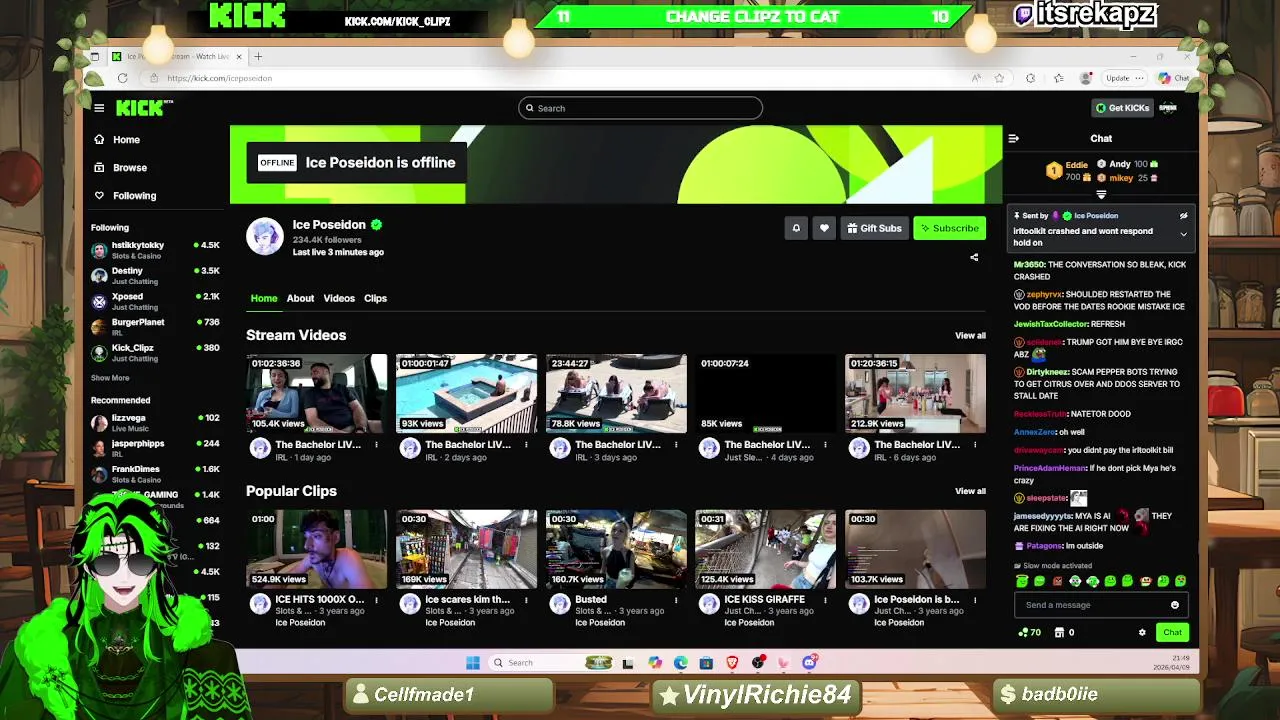Reload the page with browser refresh icon
1280x720 pixels.
tap(122, 78)
